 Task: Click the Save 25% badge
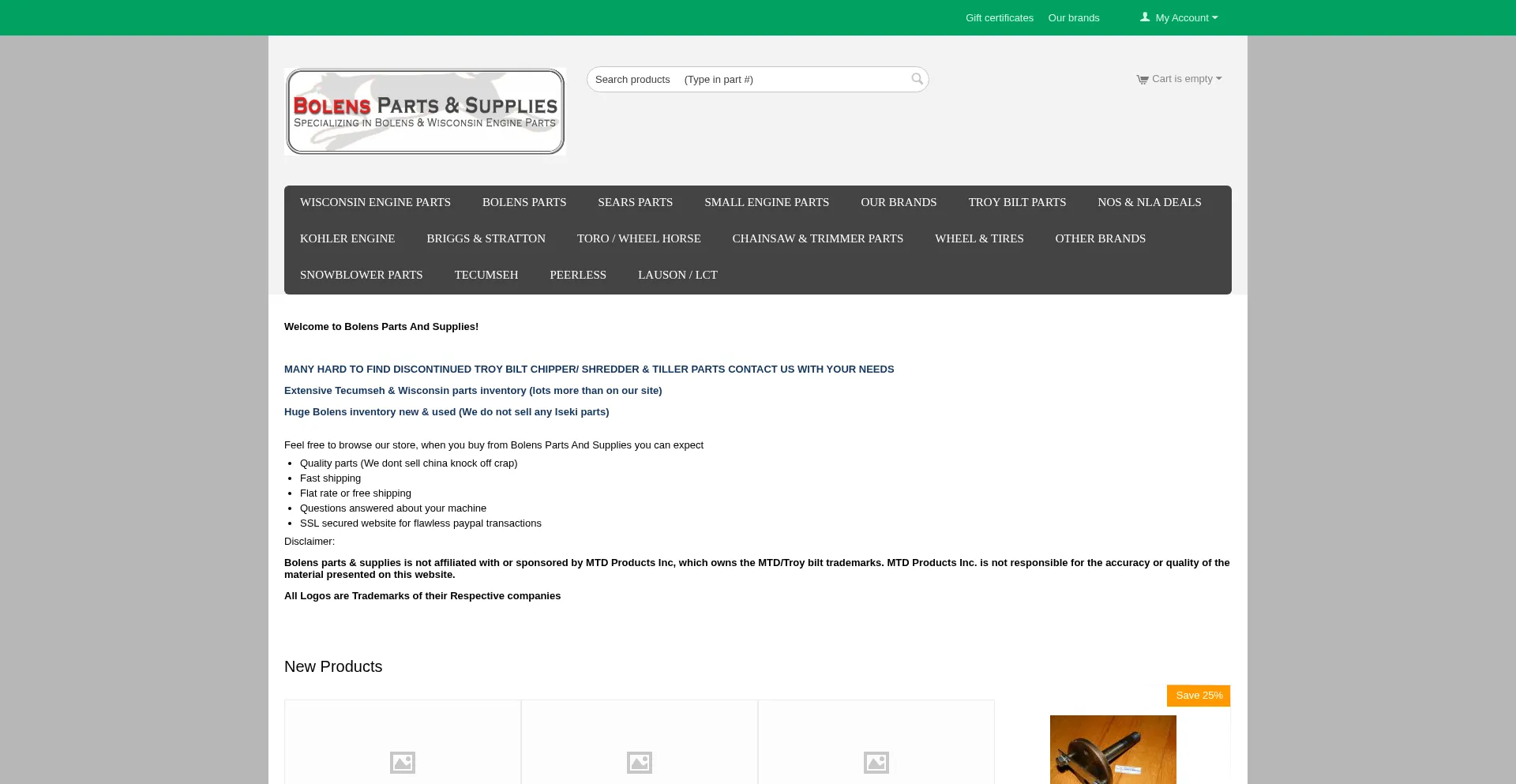(1199, 696)
